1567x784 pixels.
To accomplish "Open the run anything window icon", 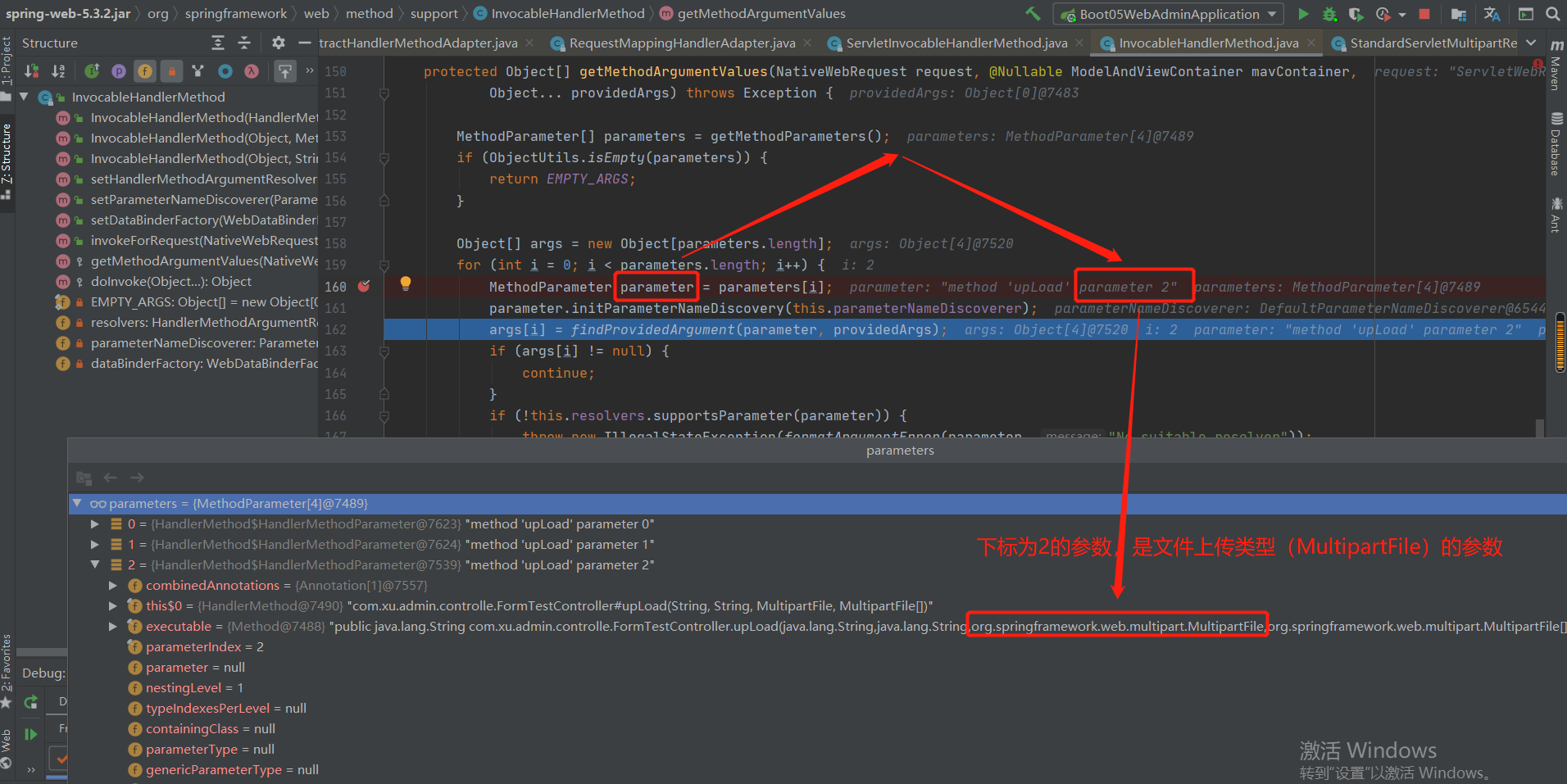I will coord(1525,14).
